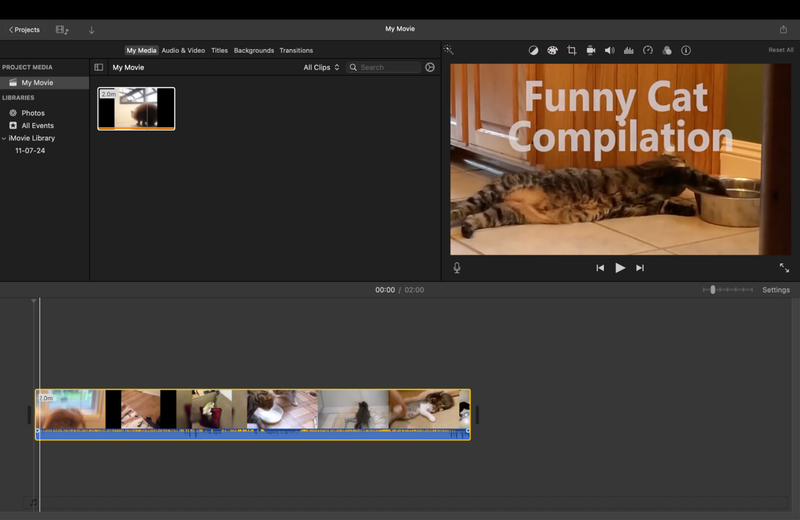
Task: Open color correction palette
Action: [552, 51]
